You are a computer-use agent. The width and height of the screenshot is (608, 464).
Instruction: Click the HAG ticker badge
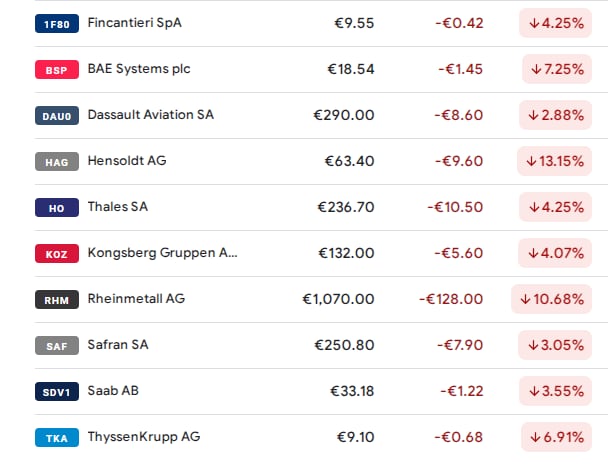click(57, 162)
